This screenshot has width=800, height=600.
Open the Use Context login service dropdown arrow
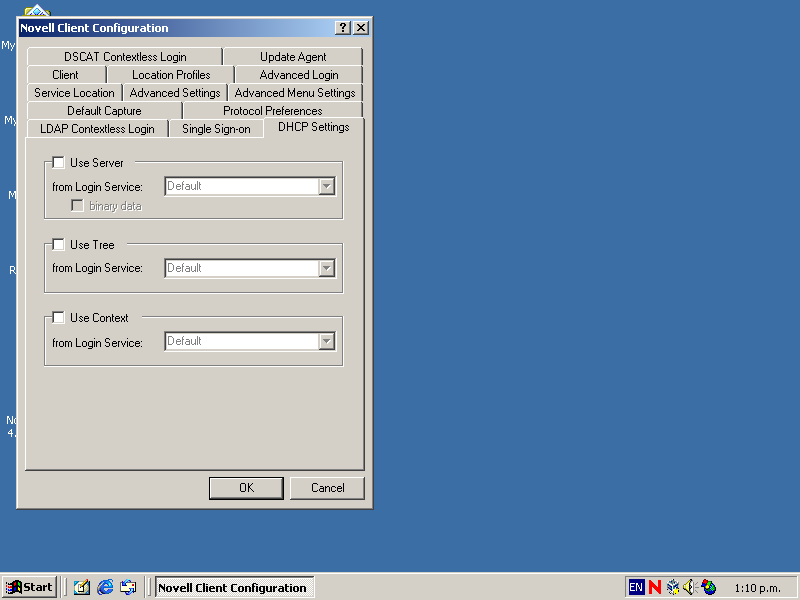click(327, 341)
